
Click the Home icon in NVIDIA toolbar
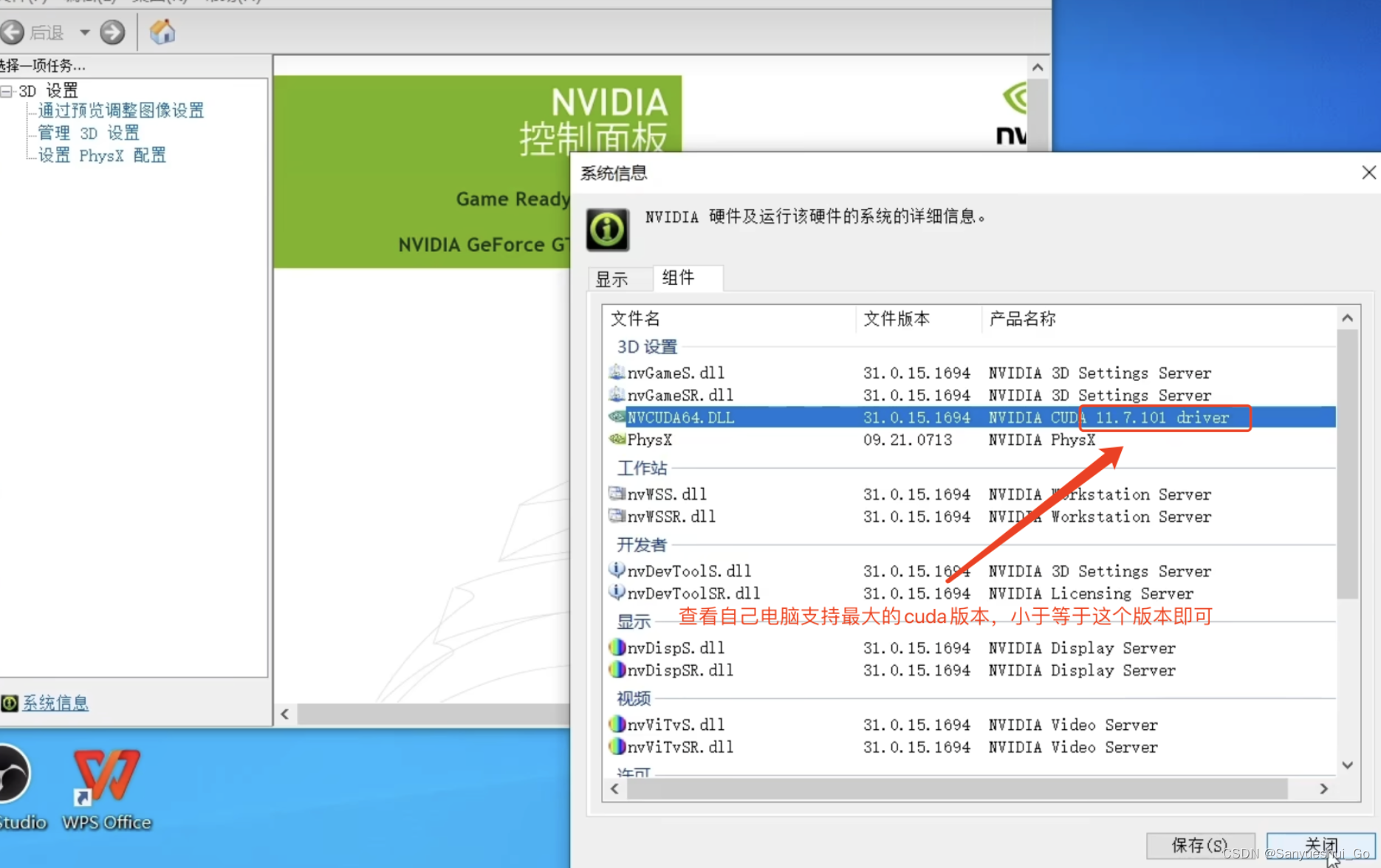(162, 32)
